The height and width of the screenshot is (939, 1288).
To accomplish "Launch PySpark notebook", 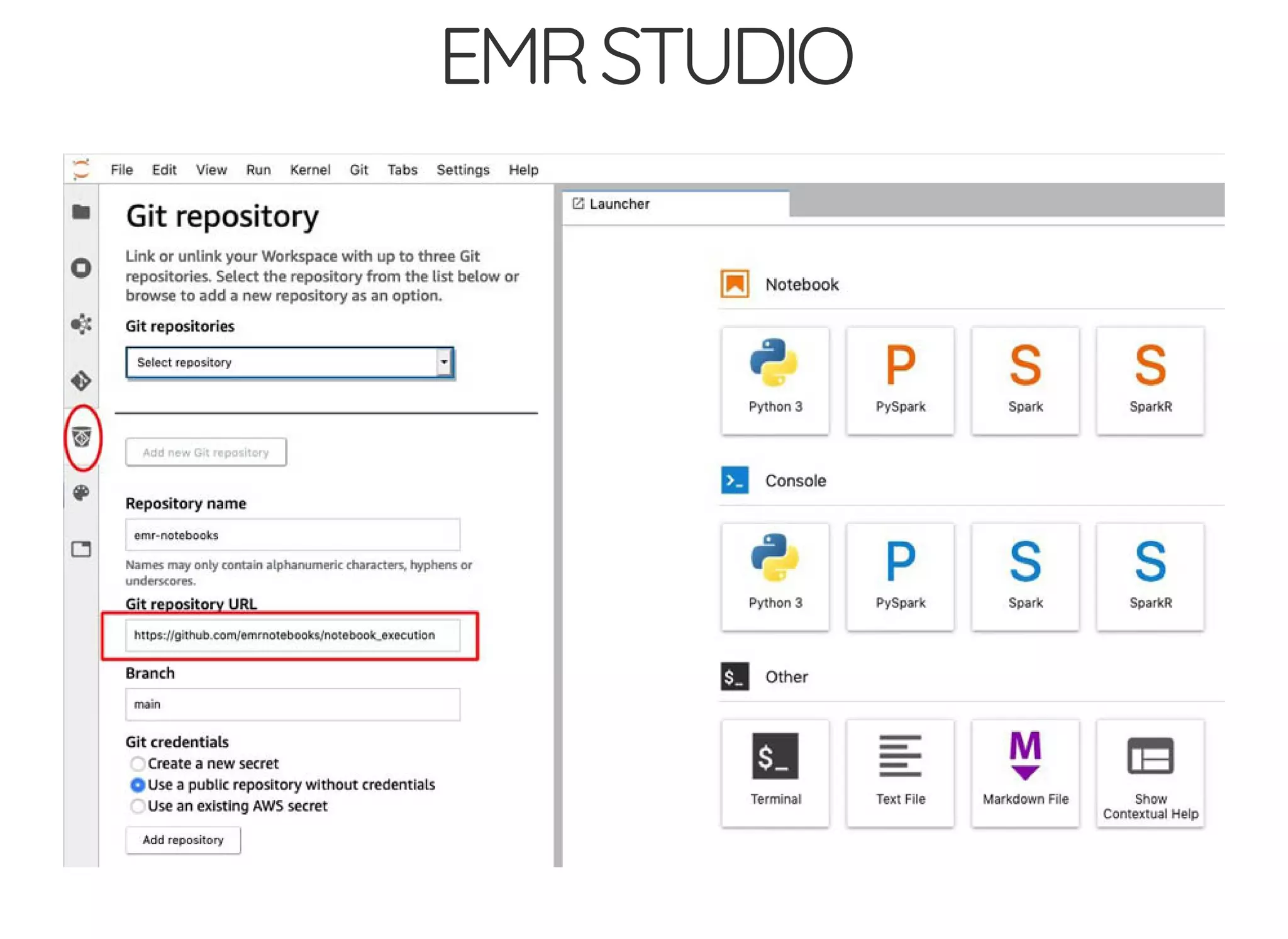I will tap(900, 381).
